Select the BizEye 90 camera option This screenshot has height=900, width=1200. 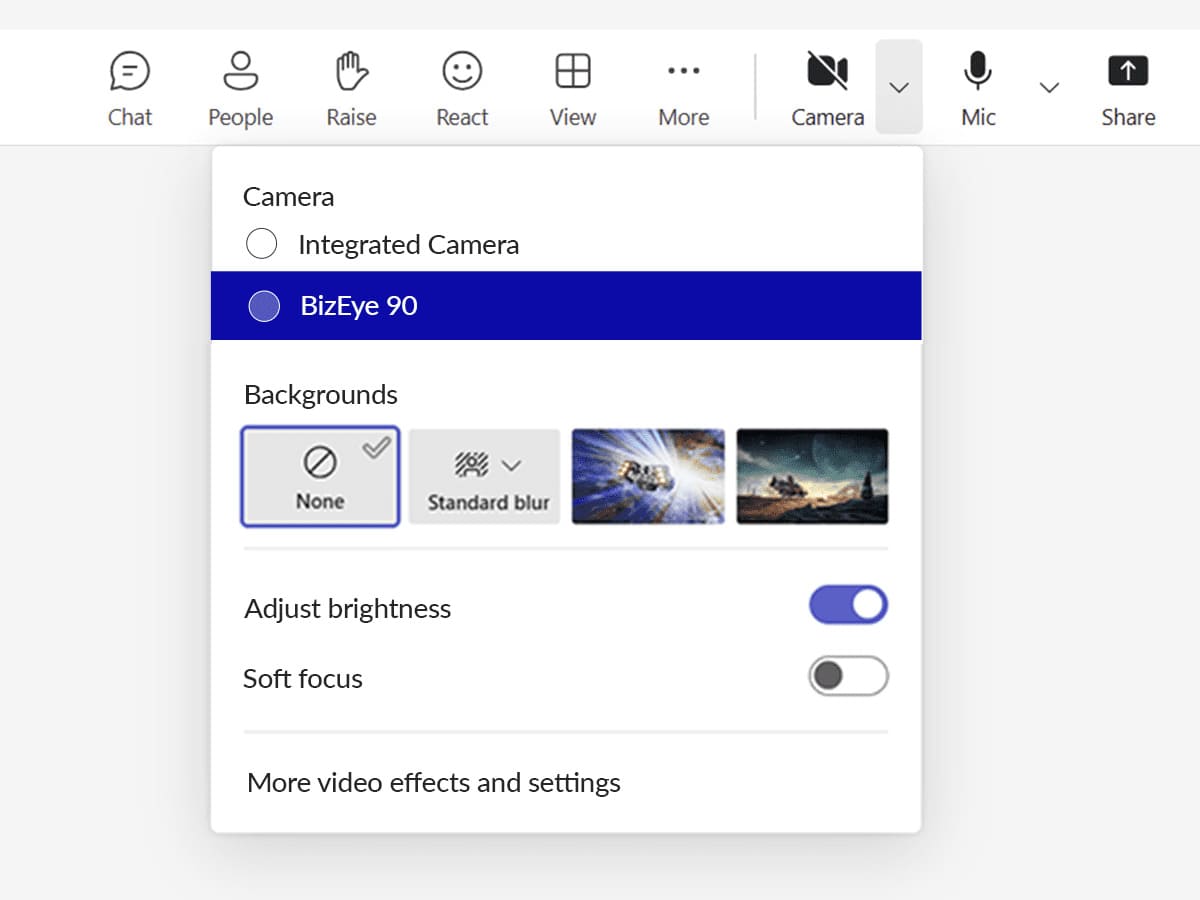click(x=264, y=306)
